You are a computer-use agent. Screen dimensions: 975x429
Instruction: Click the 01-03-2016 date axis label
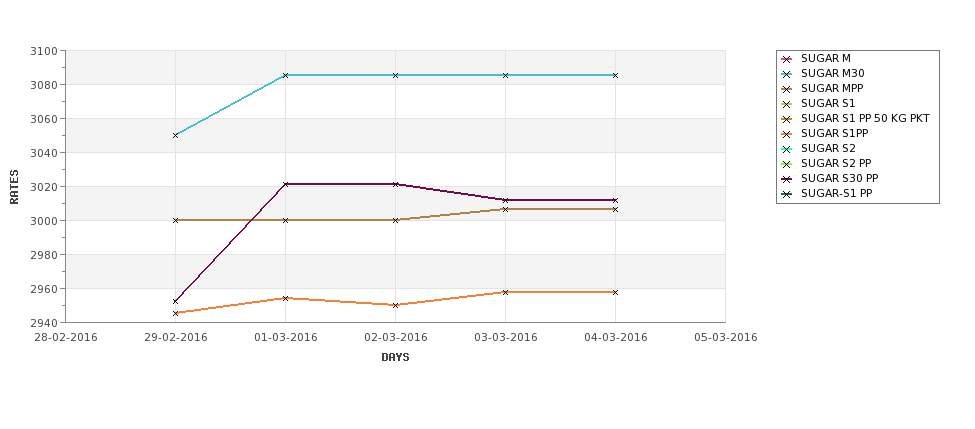285,338
